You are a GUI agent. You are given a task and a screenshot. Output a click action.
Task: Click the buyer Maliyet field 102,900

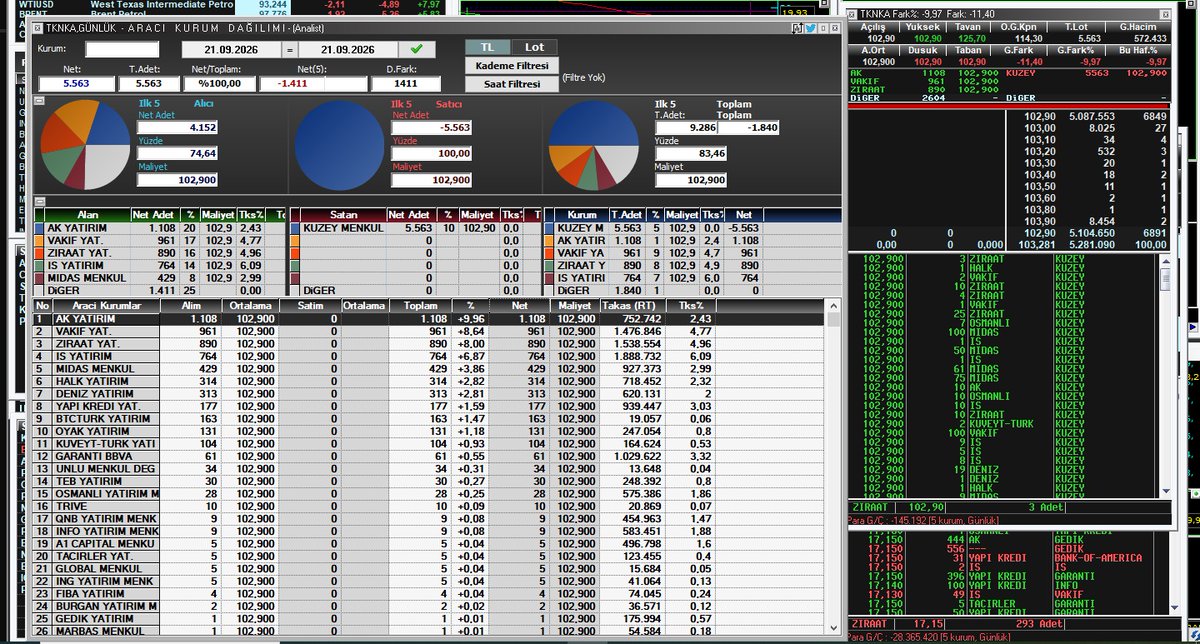coord(177,180)
